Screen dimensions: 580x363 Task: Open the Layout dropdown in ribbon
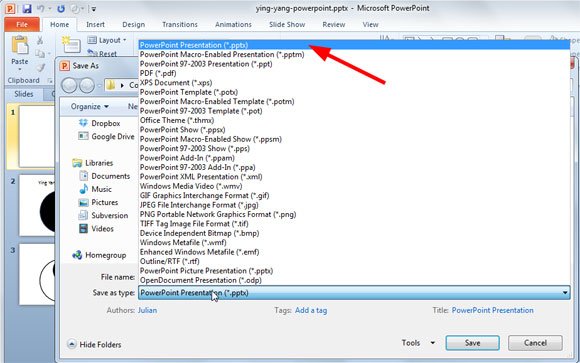[107, 40]
